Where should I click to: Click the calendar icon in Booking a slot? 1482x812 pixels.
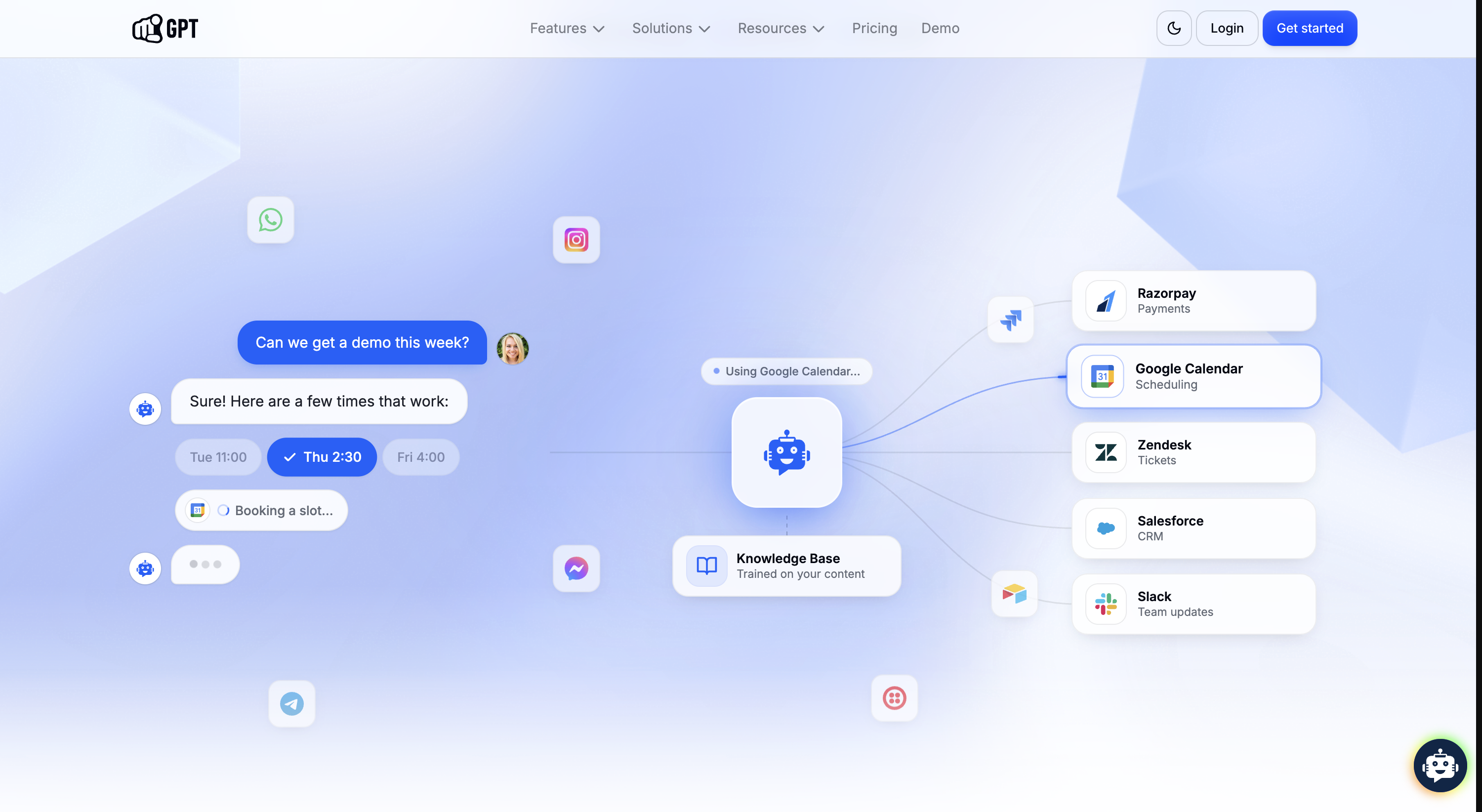point(197,510)
